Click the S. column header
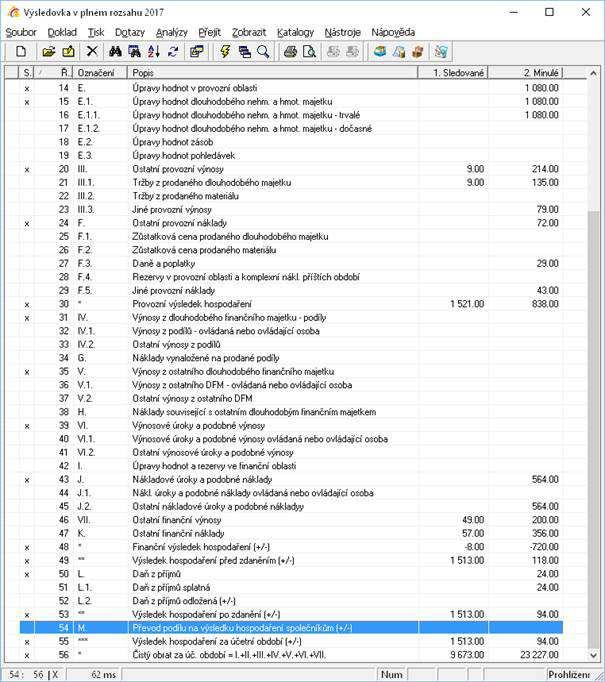This screenshot has height=682, width=605. click(x=27, y=73)
